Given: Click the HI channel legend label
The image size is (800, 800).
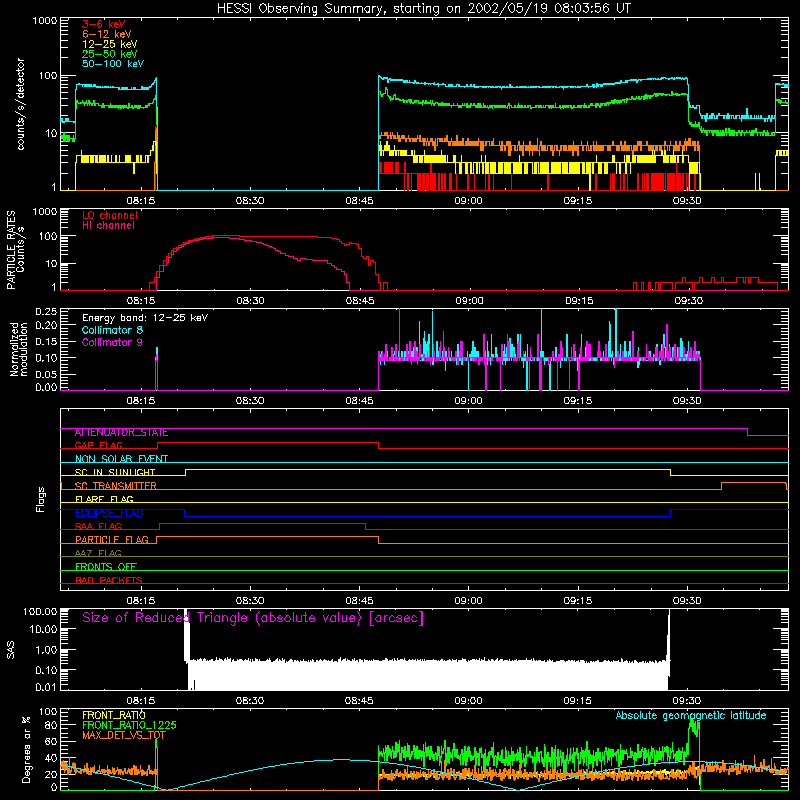Looking at the screenshot, I should 108,226.
